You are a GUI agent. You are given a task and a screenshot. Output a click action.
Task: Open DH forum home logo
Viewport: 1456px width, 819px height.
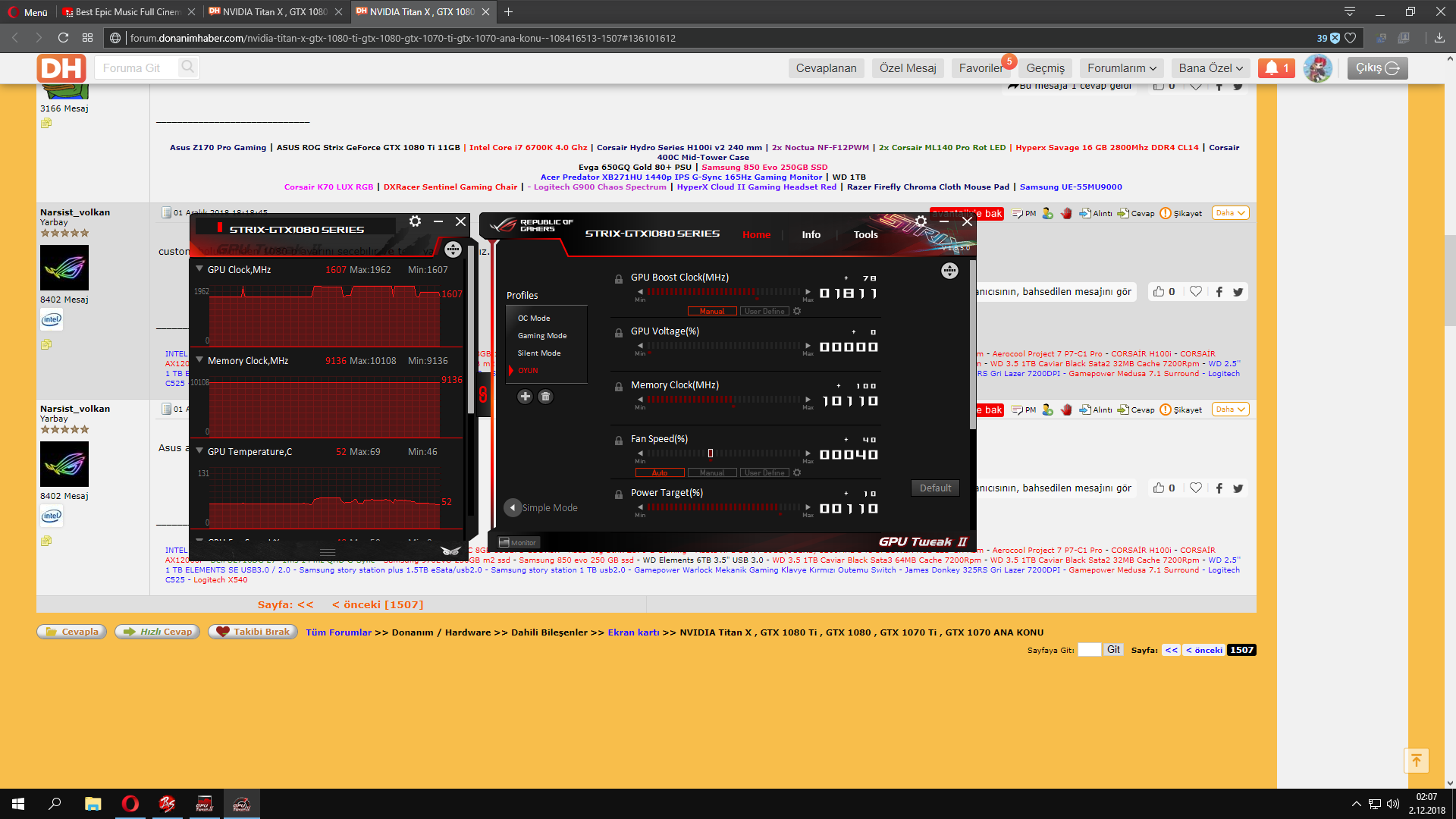61,68
